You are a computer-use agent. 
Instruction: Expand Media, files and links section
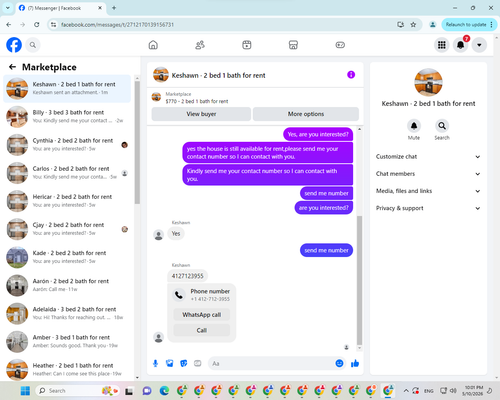428,191
